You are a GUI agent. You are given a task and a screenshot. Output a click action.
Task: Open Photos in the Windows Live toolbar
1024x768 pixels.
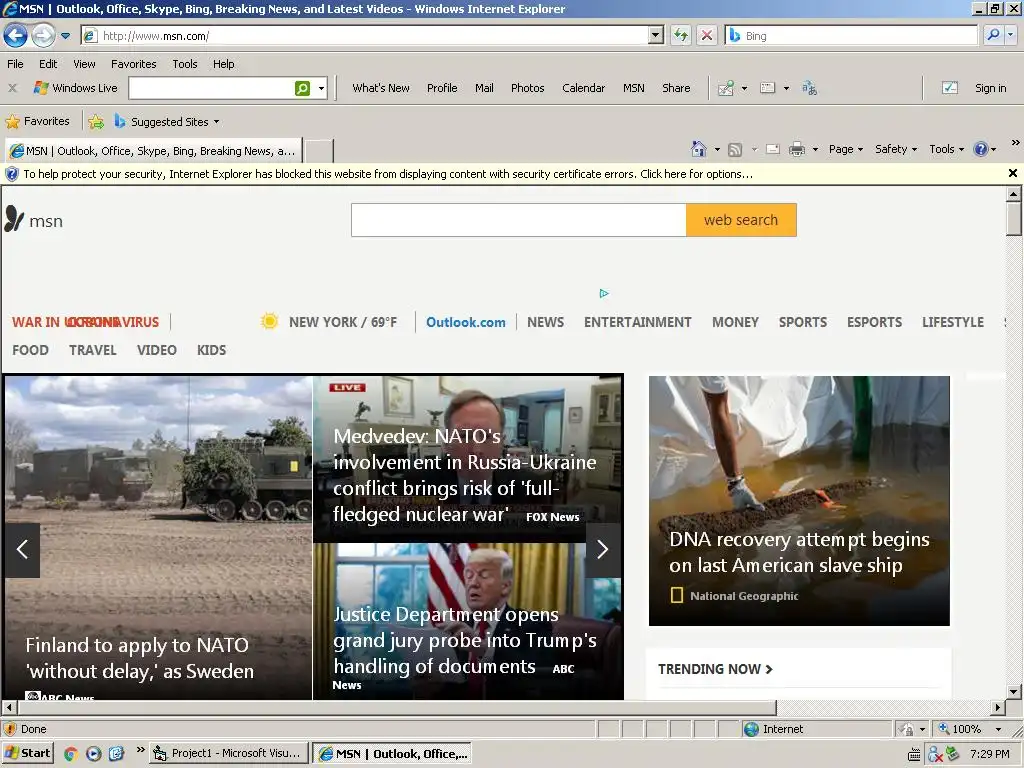[x=528, y=88]
